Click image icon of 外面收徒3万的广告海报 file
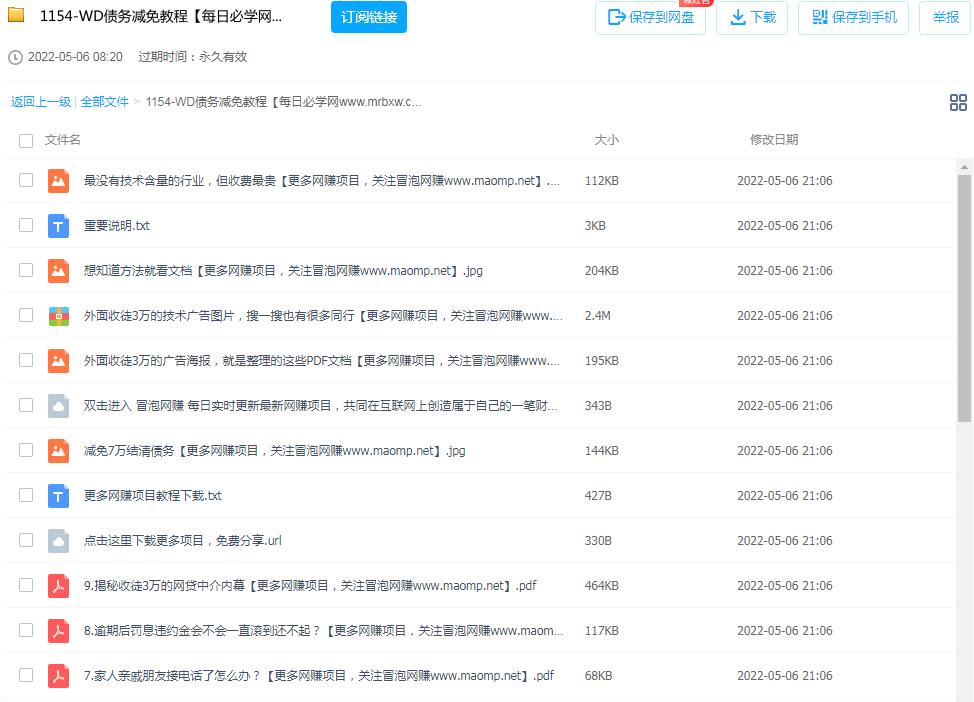The height and width of the screenshot is (702, 974). 58,361
